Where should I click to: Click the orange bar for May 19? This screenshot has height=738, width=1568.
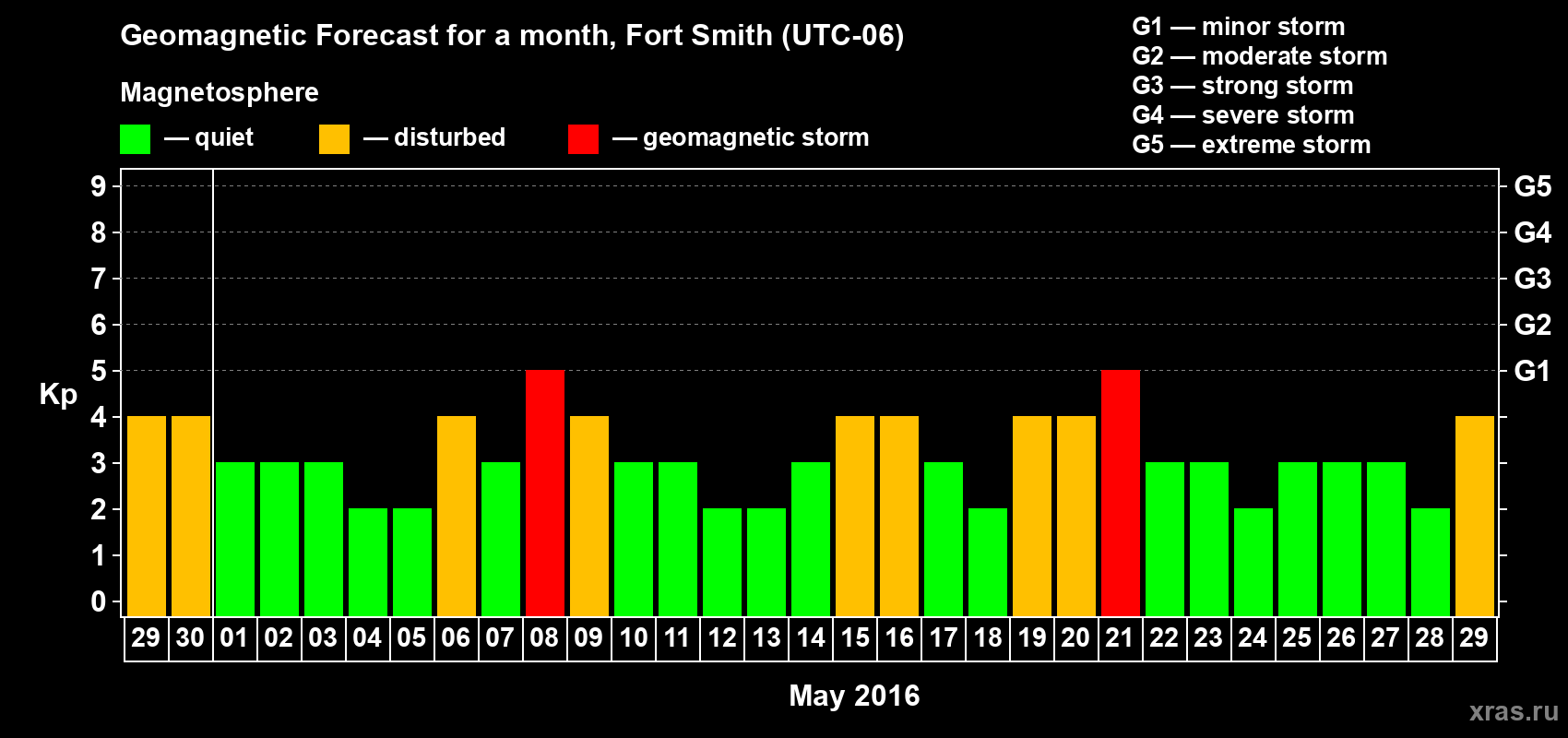click(x=1032, y=517)
